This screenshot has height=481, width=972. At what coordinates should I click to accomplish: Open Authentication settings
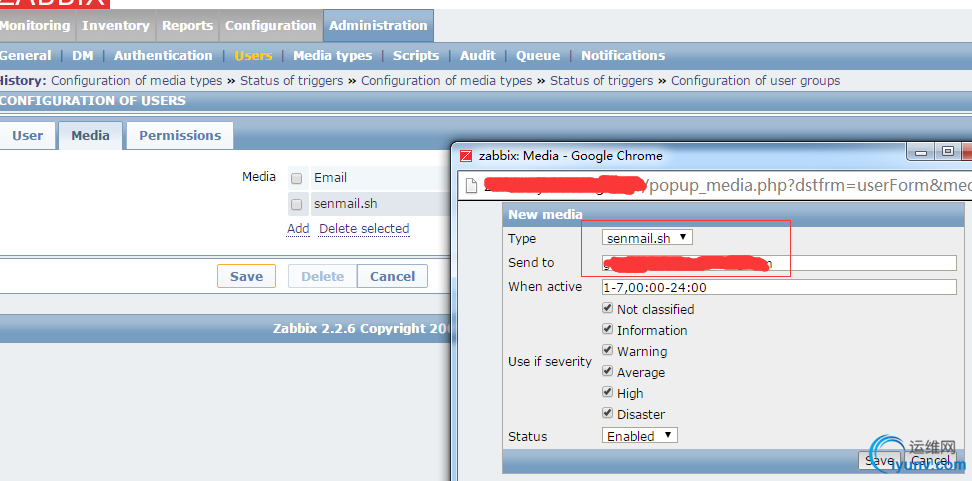point(163,56)
